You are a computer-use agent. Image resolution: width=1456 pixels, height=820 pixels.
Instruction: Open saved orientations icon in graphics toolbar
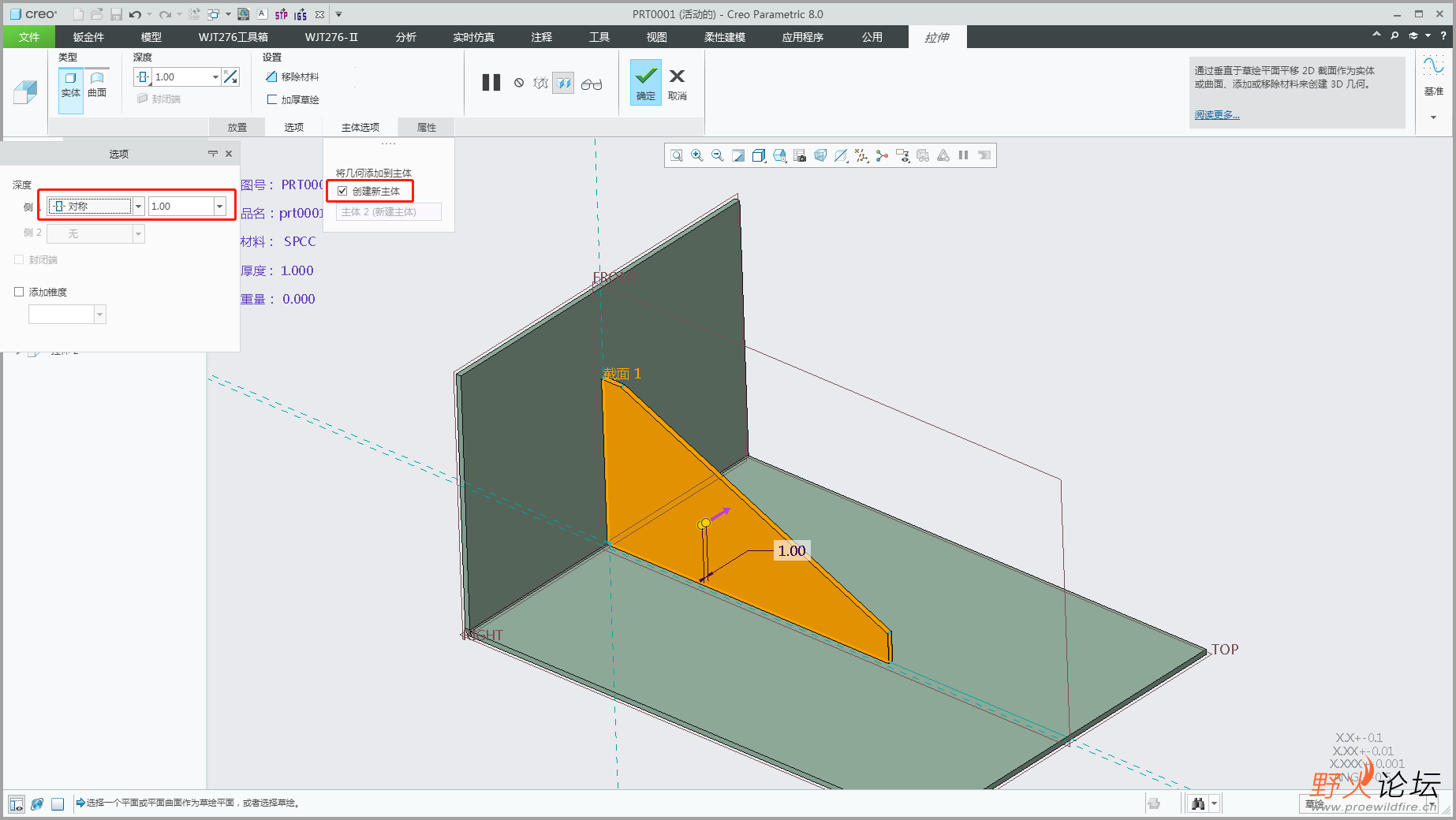coord(779,156)
